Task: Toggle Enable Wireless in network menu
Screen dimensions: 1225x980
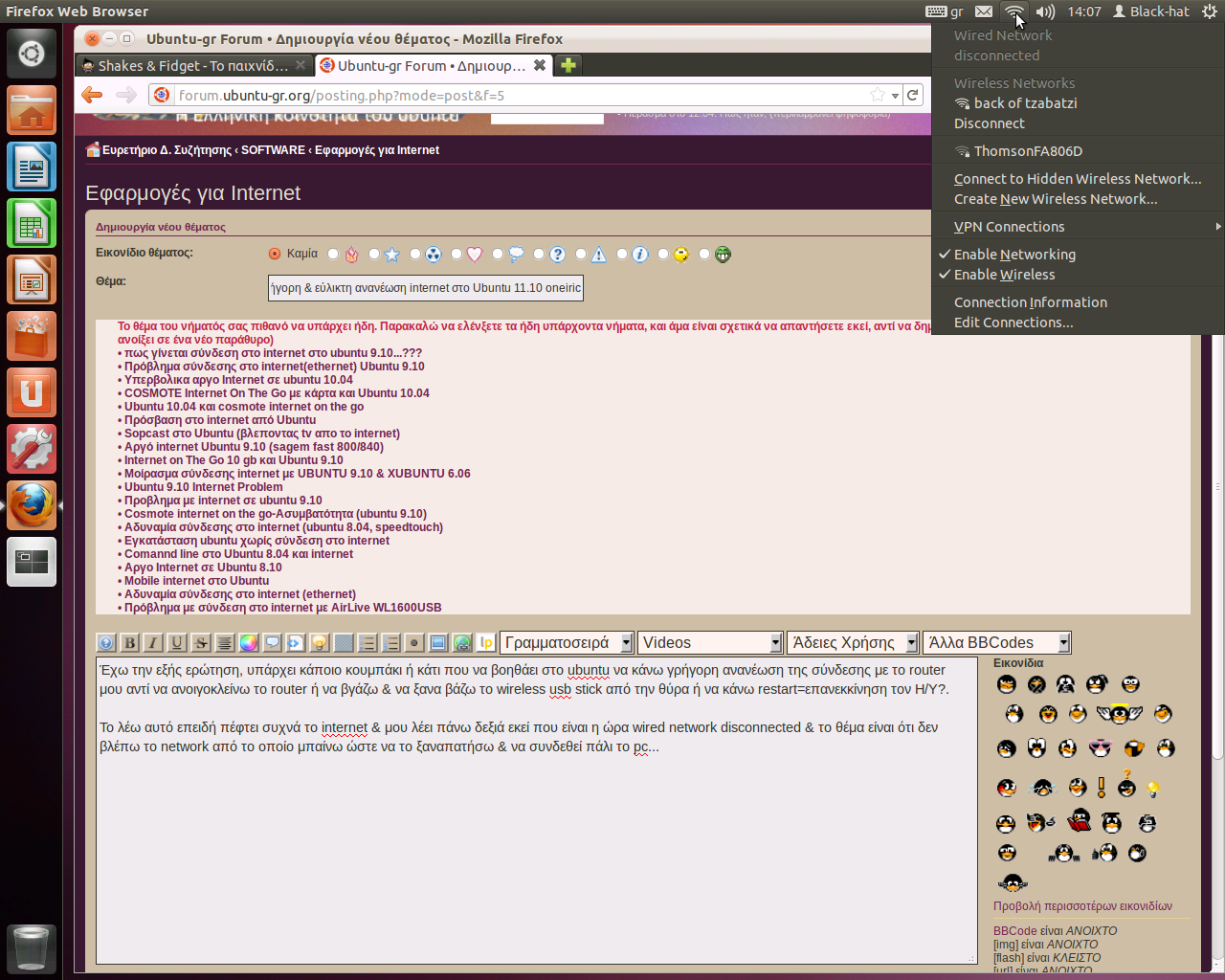Action: (x=1004, y=275)
